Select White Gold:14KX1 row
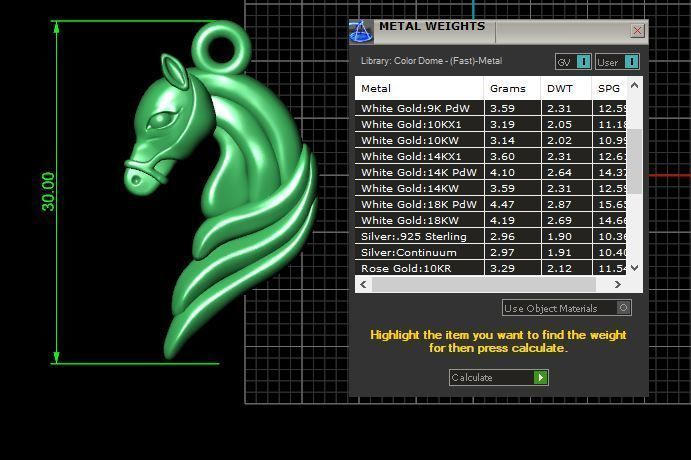This screenshot has width=691, height=460. [490, 156]
